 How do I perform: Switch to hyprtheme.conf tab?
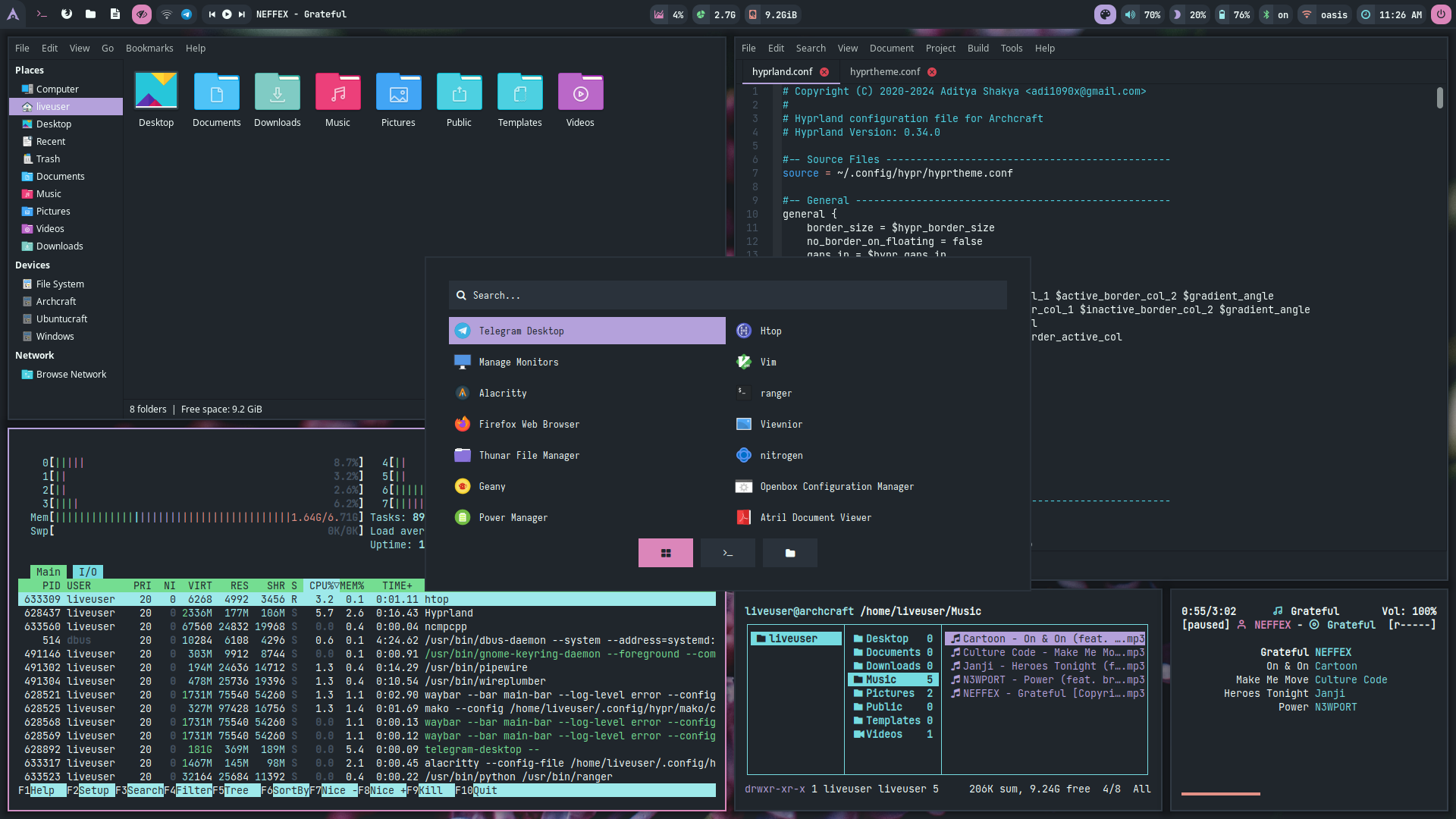(884, 72)
